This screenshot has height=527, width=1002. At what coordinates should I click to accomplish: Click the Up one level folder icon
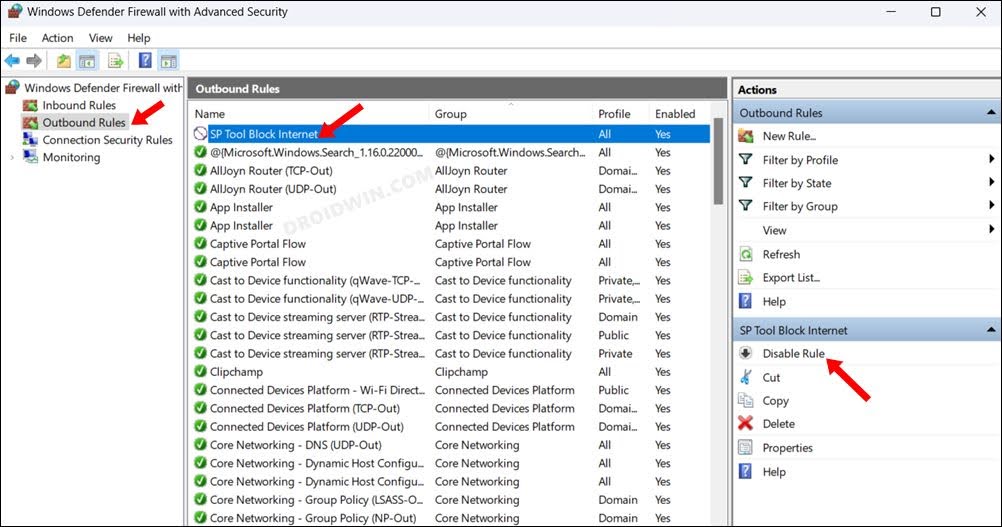pos(63,61)
